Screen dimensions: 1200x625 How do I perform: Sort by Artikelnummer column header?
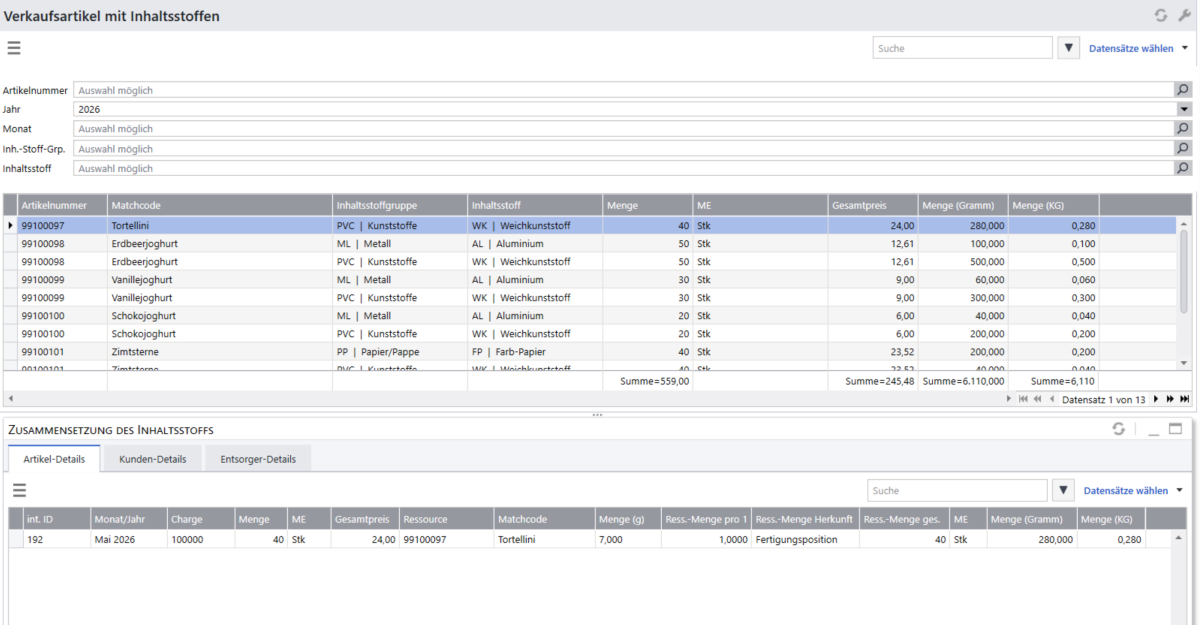[x=62, y=204]
